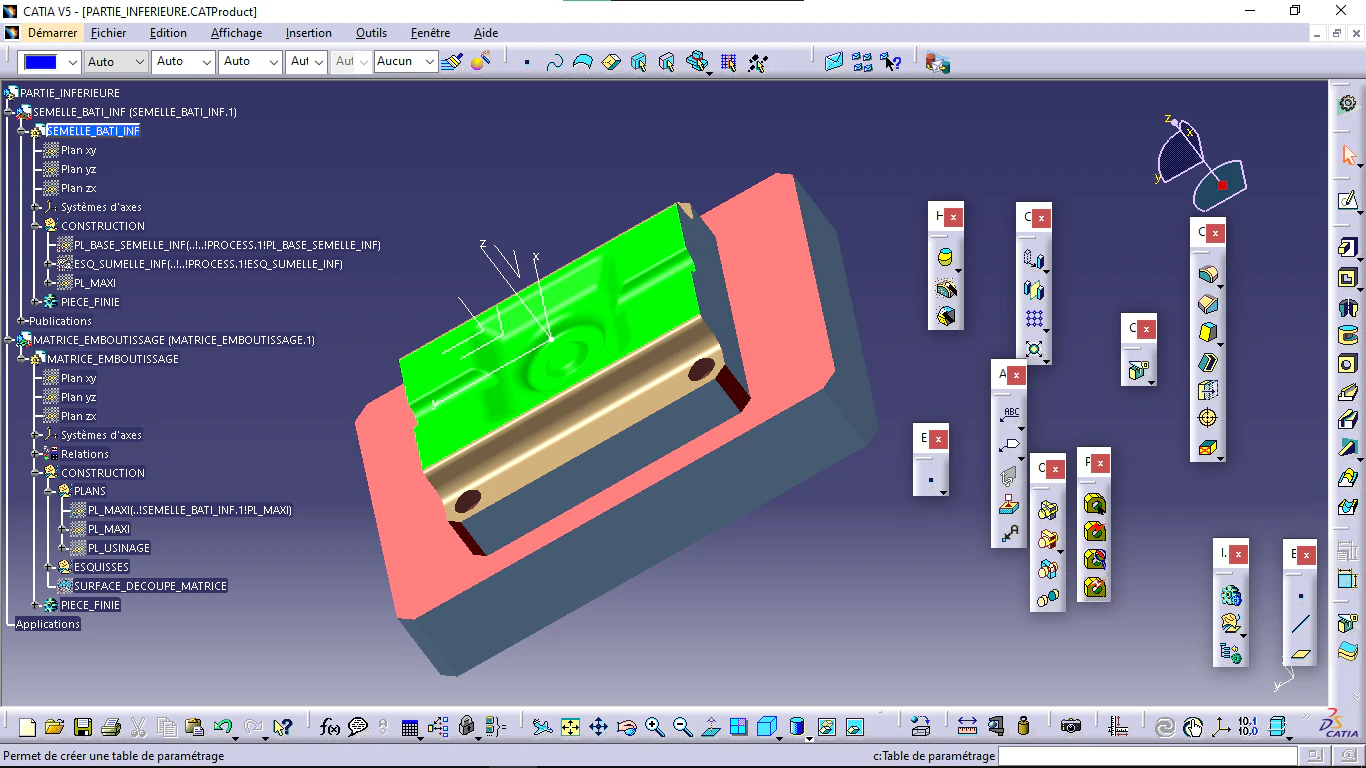Image resolution: width=1366 pixels, height=768 pixels.
Task: Click the Fit All In icon
Action: click(571, 727)
